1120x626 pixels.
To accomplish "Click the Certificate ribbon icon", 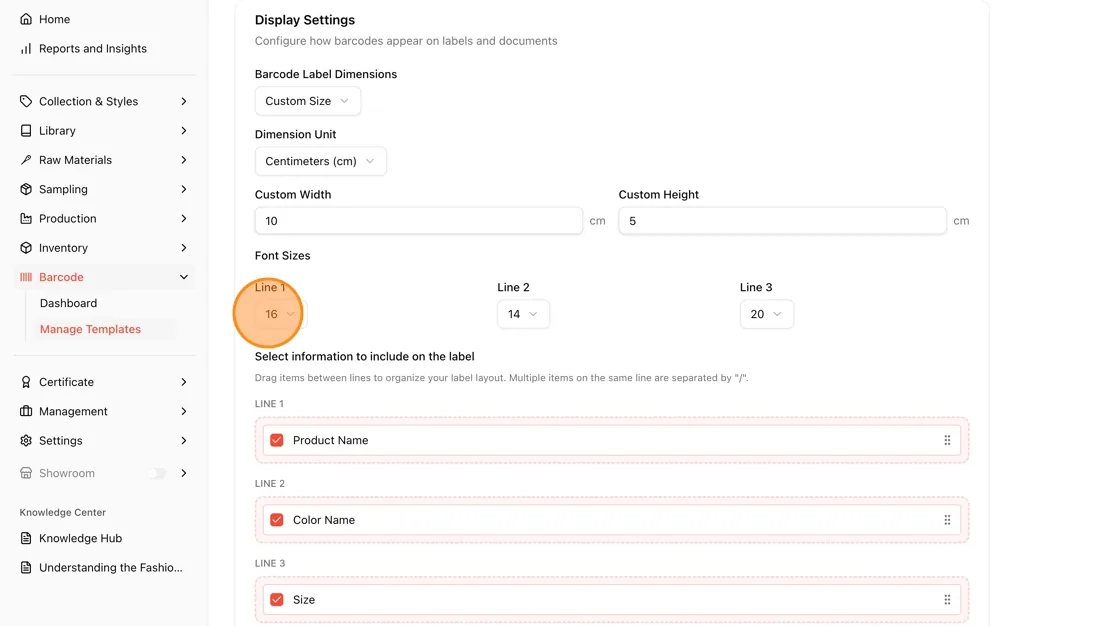I will pos(26,382).
